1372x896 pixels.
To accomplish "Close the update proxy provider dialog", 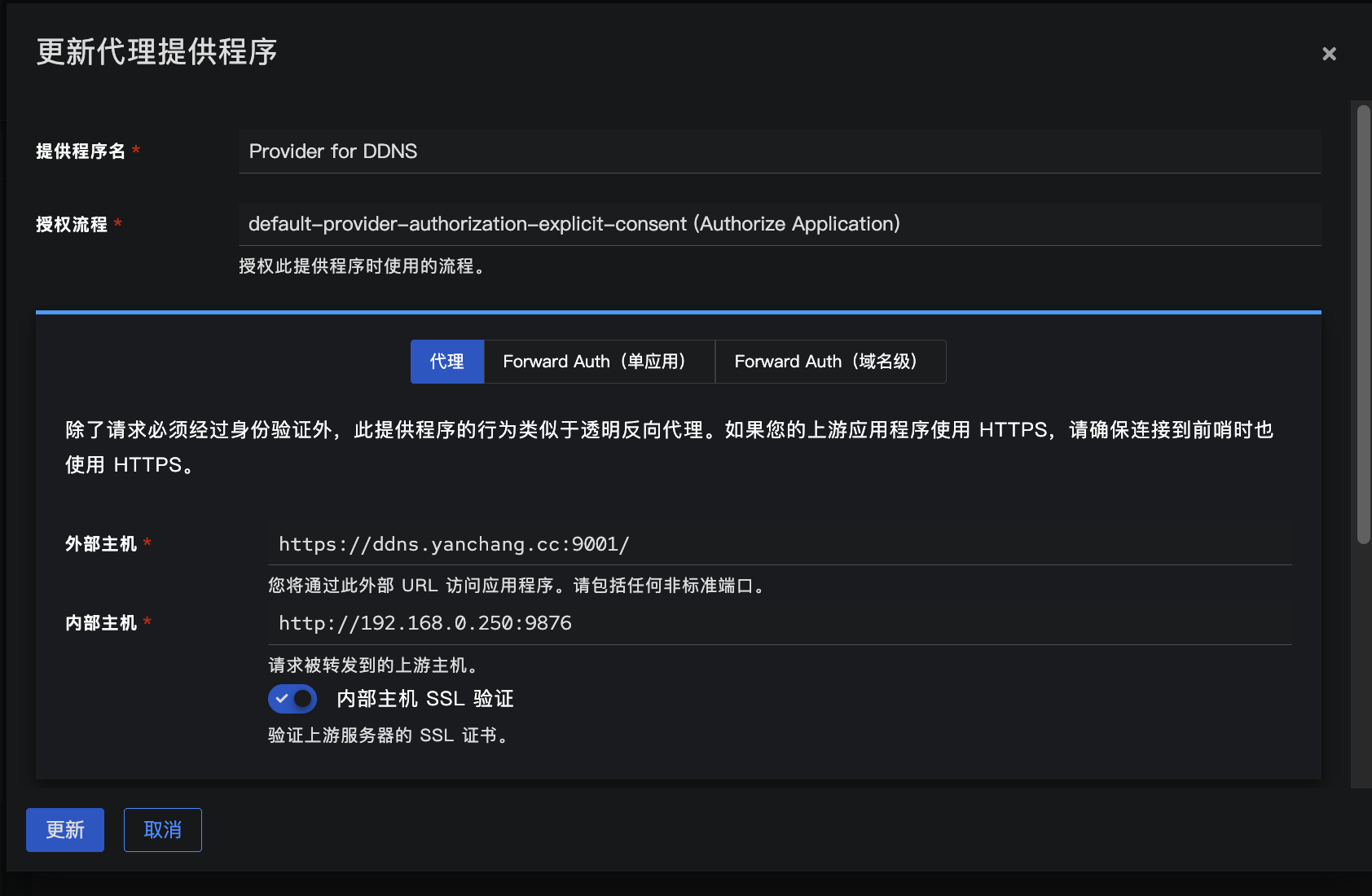I will 1329,54.
